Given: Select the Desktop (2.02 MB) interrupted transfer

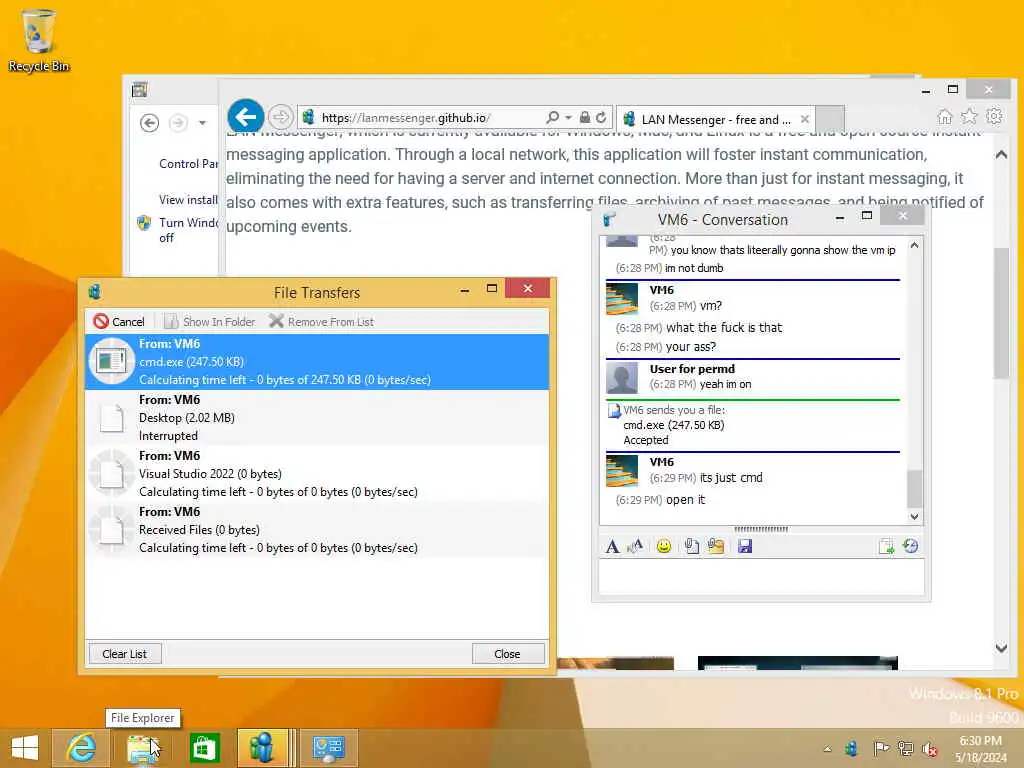Looking at the screenshot, I should (317, 418).
